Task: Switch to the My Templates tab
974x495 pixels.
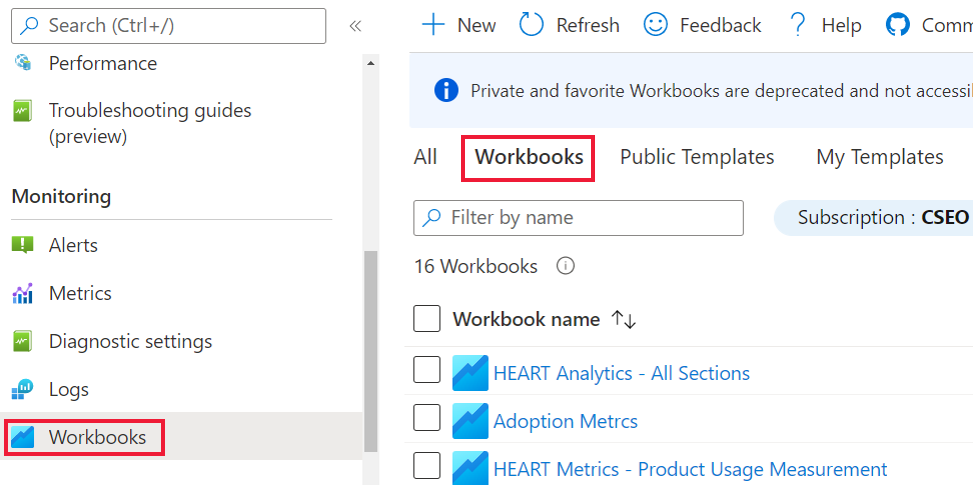Action: pyautogui.click(x=880, y=157)
